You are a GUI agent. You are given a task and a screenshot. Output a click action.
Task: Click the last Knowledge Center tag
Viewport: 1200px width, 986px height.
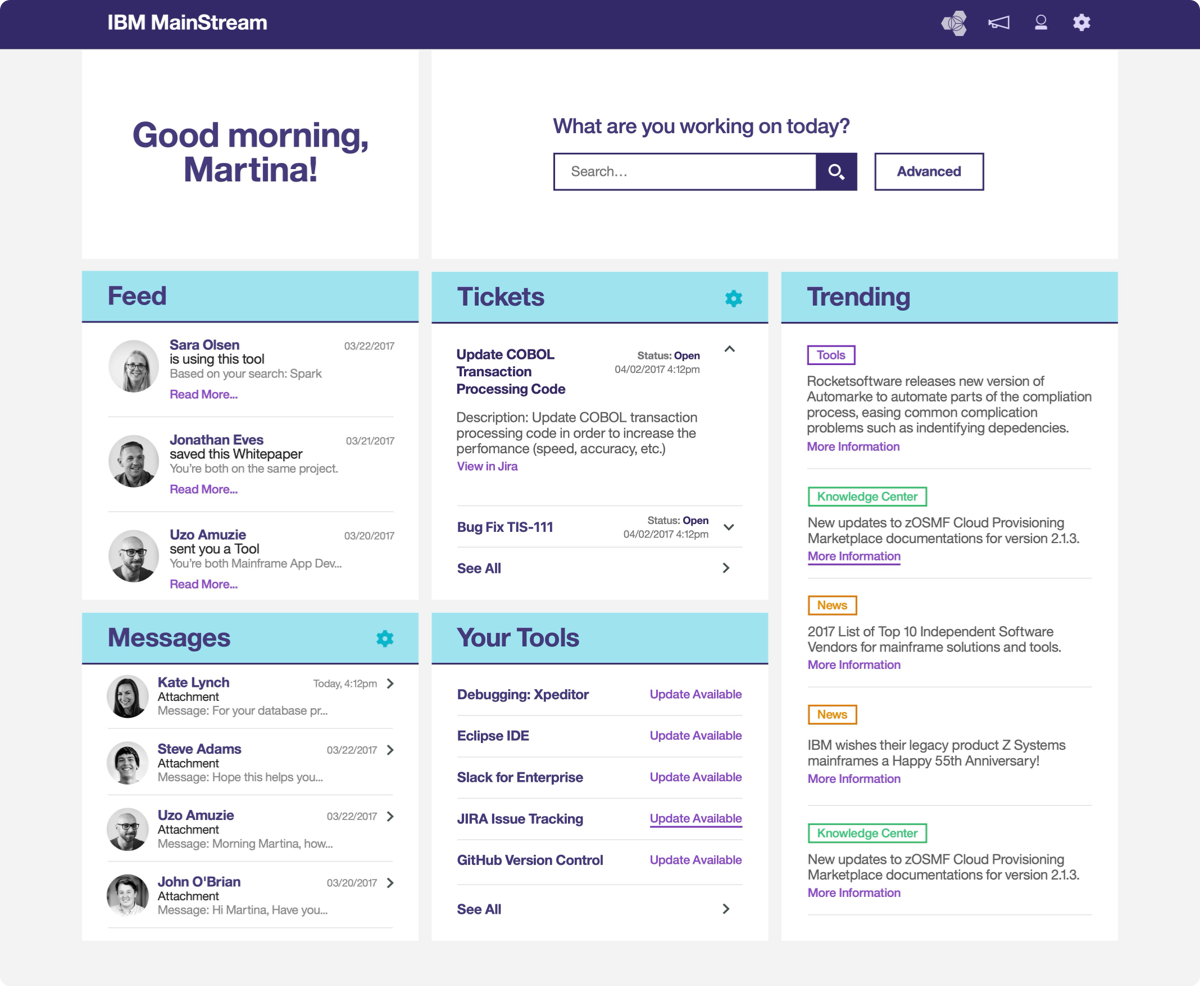tap(867, 833)
